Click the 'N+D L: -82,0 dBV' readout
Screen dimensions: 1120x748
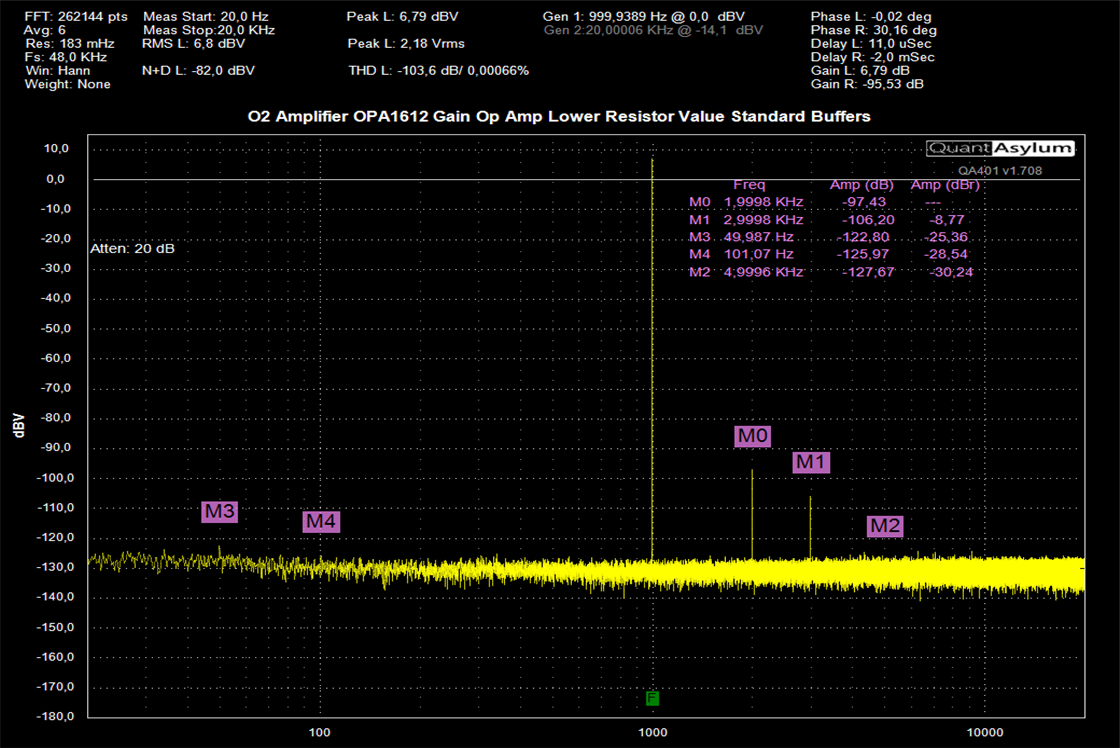click(x=199, y=71)
